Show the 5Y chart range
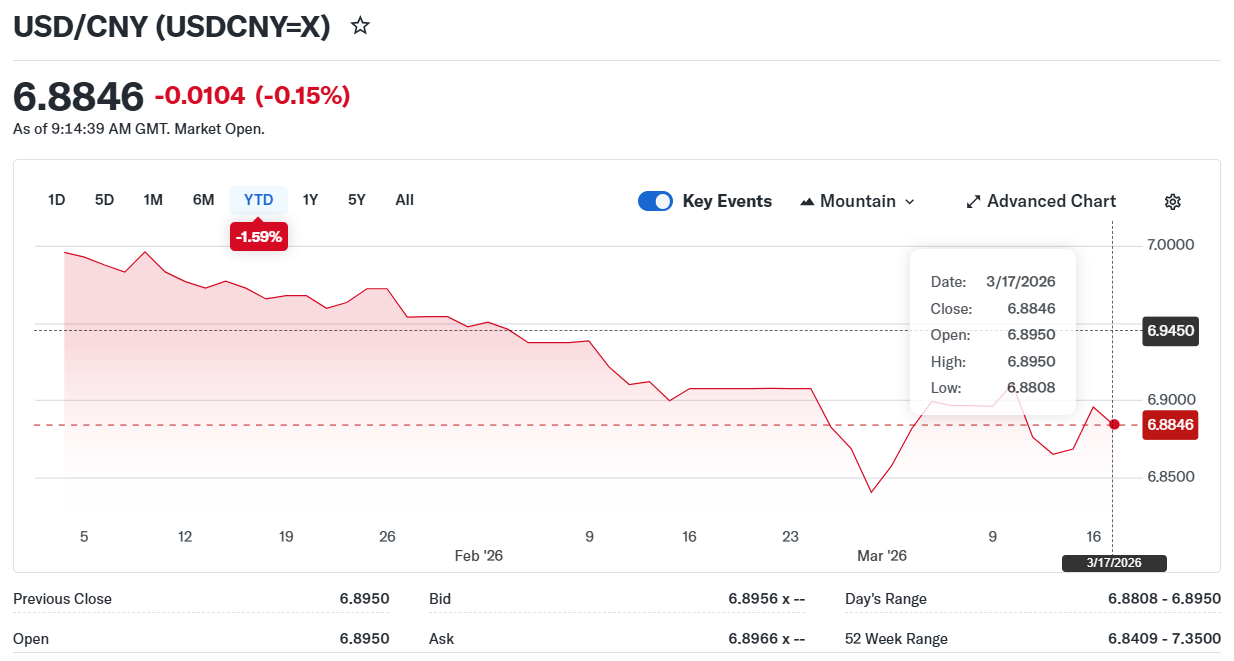The image size is (1234, 661). [357, 200]
